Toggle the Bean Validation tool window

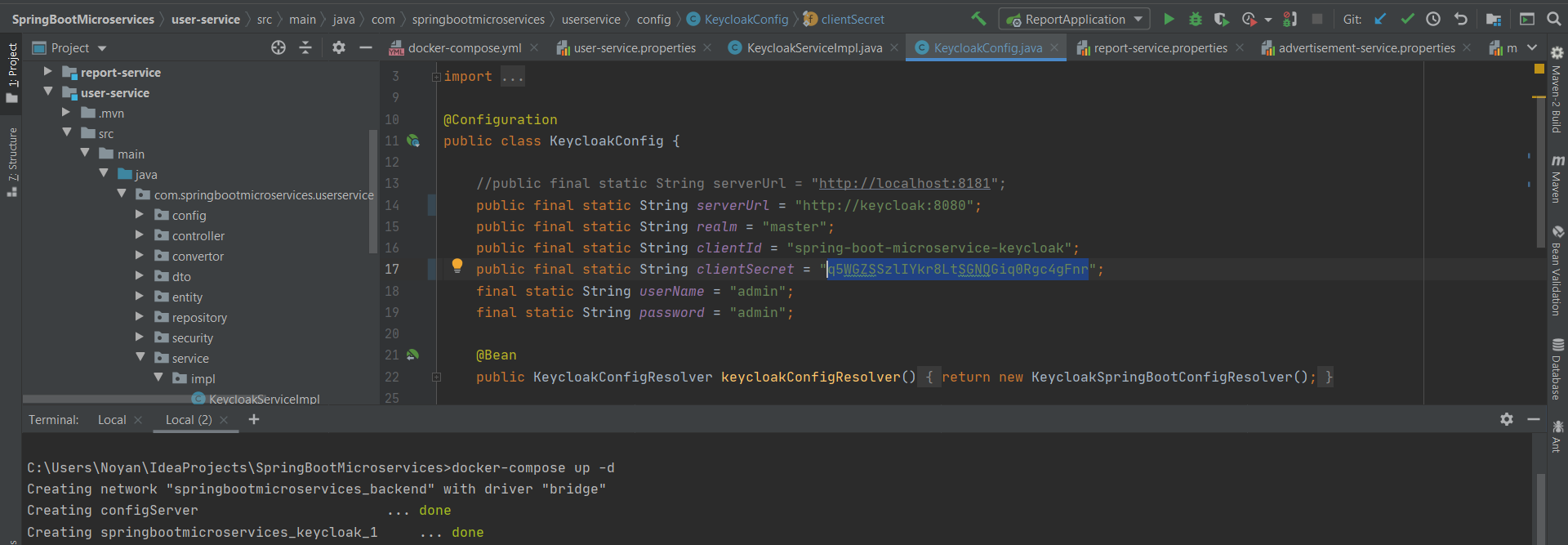coord(1557,270)
